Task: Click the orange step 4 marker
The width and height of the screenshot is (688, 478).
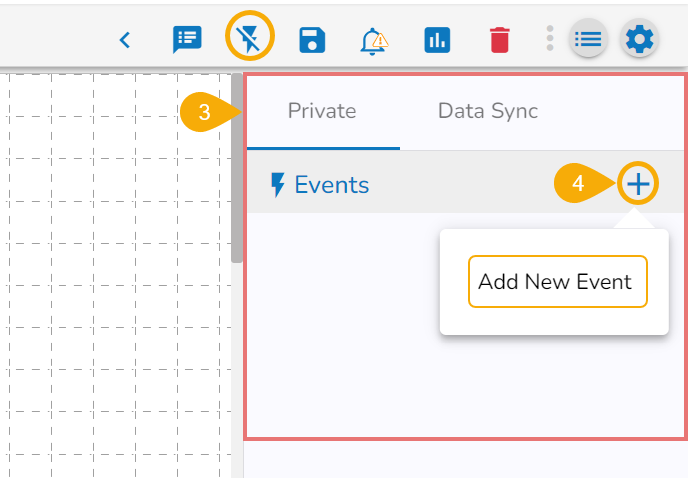Action: pyautogui.click(x=580, y=184)
